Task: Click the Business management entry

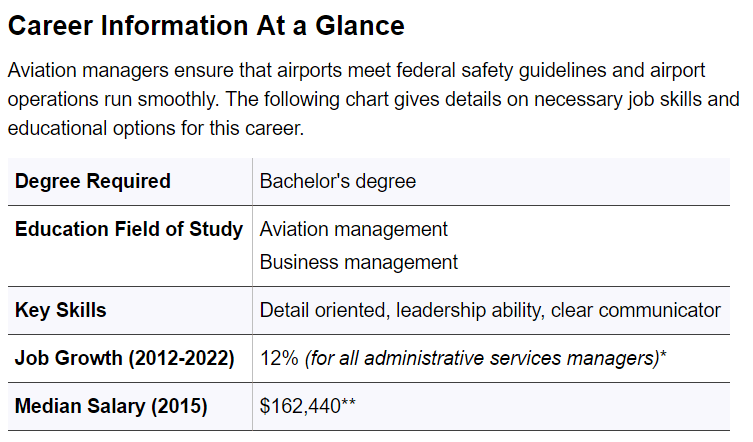Action: pyautogui.click(x=359, y=262)
